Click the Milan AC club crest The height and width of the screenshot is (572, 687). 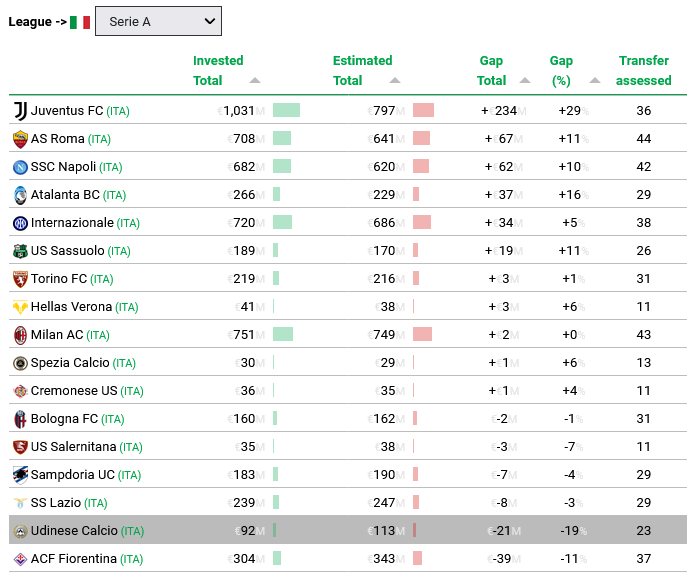tap(20, 335)
